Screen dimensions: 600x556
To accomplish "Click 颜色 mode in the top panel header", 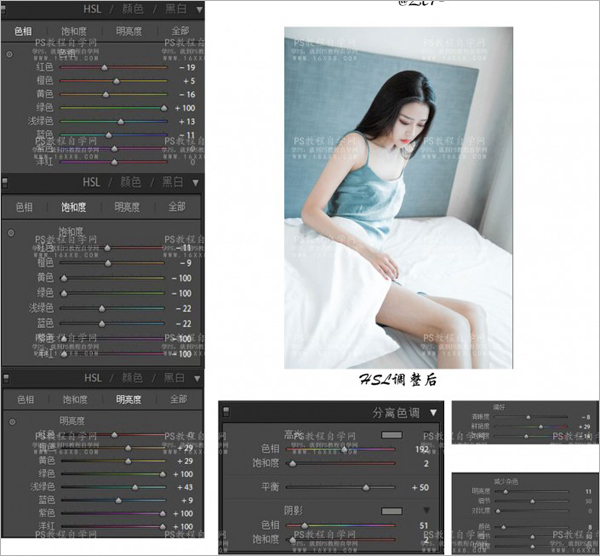I will click(x=133, y=9).
